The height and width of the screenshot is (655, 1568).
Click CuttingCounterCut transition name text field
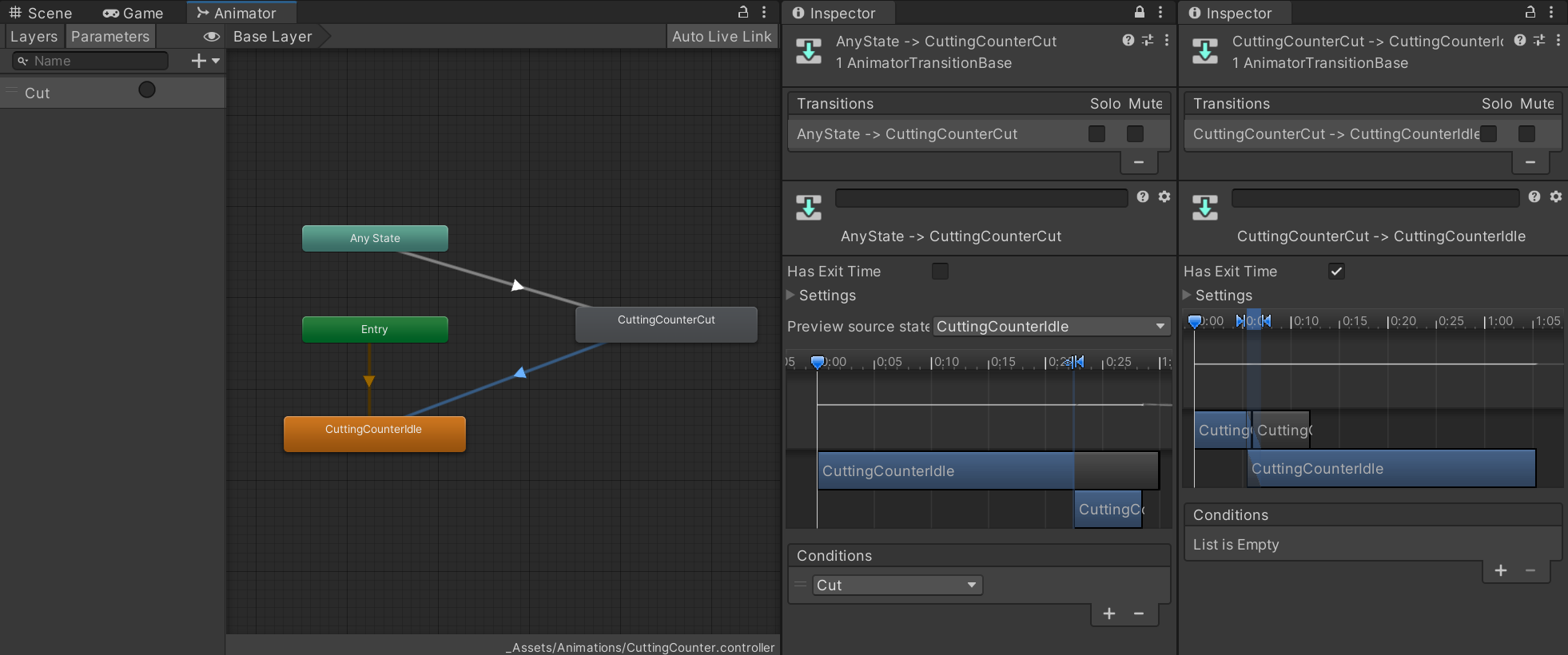point(1375,197)
